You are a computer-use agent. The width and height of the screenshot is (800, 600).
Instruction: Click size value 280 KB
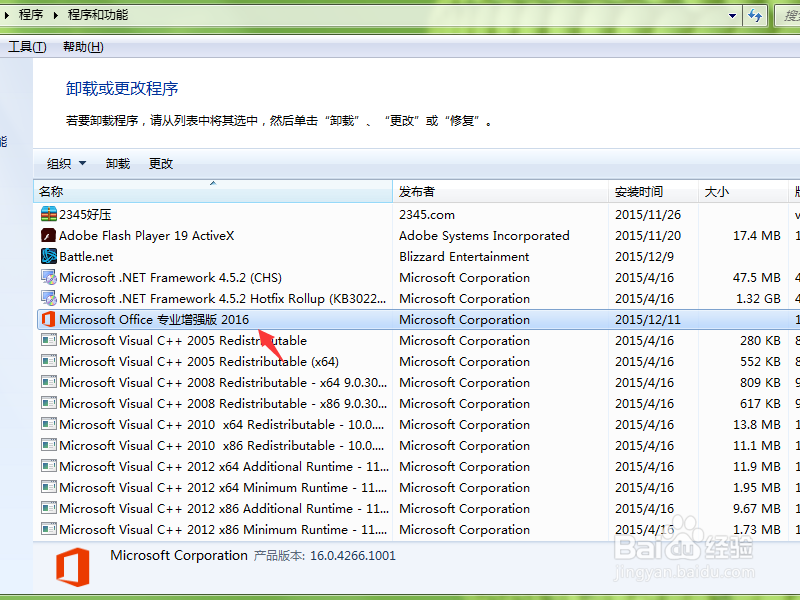pyautogui.click(x=760, y=340)
